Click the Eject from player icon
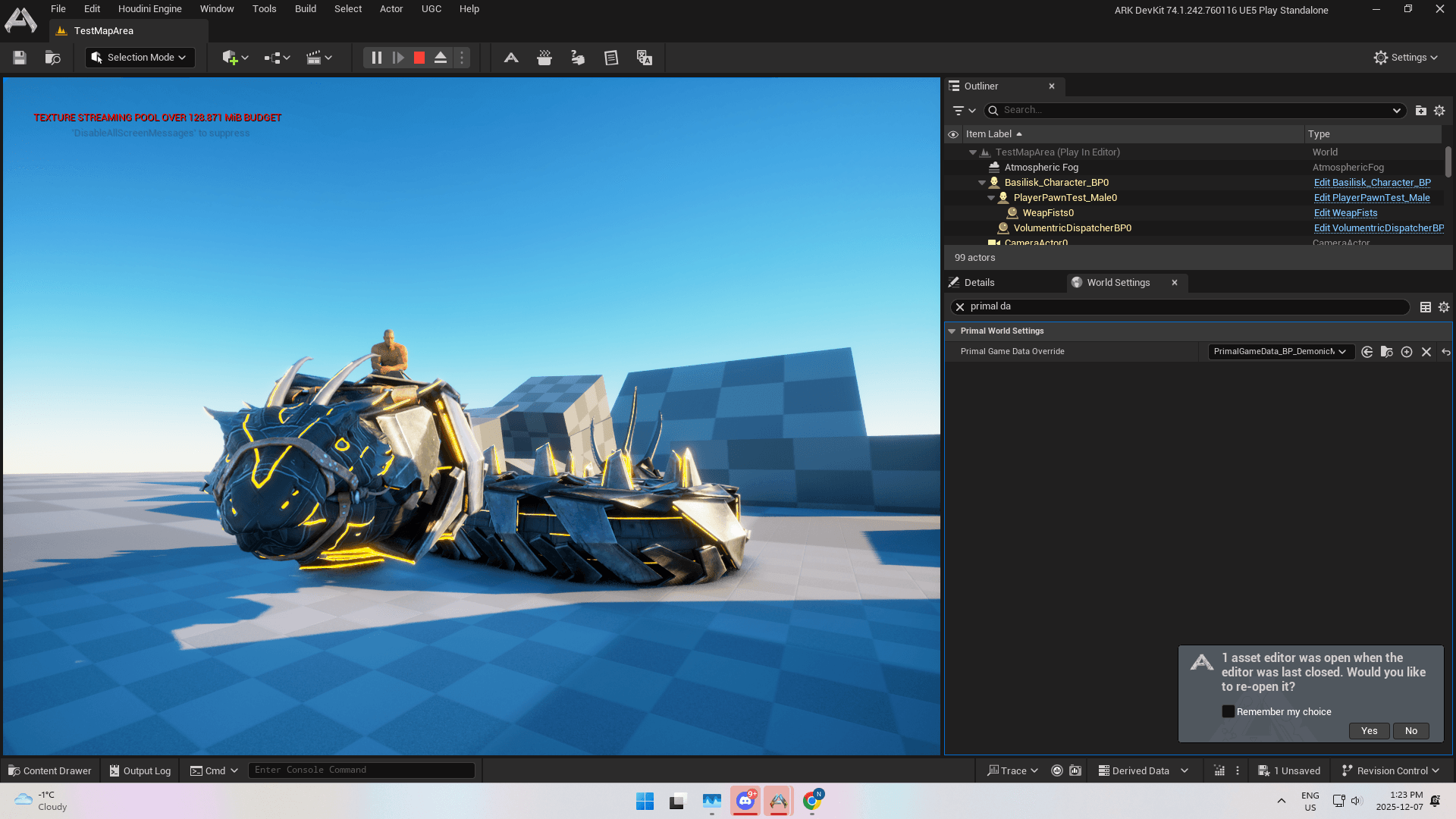 440,58
